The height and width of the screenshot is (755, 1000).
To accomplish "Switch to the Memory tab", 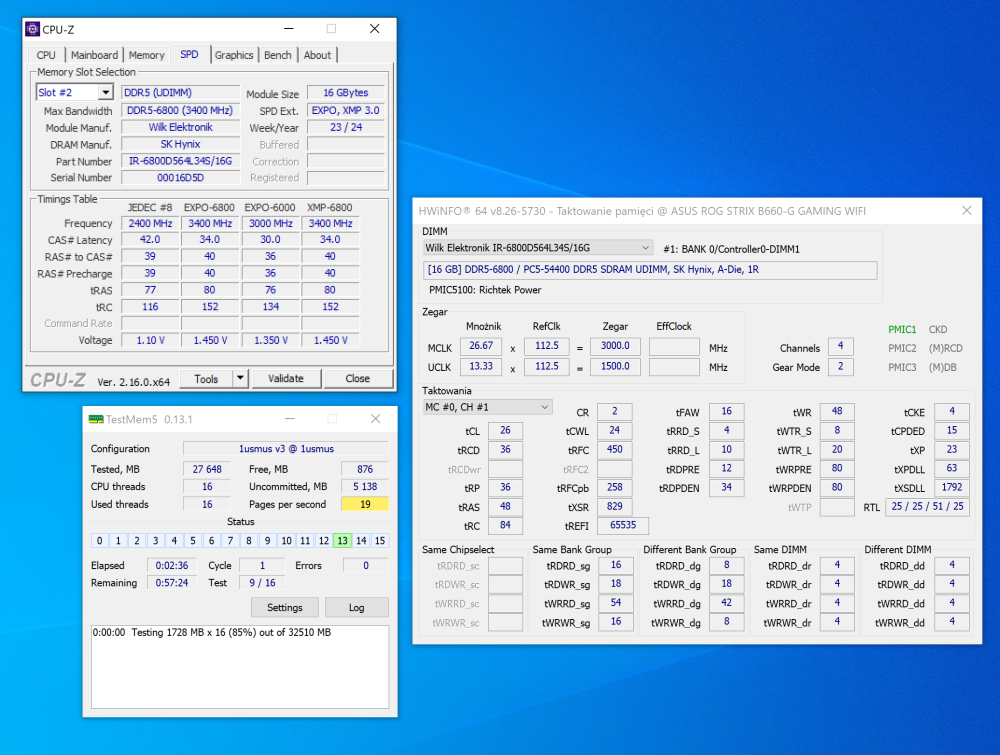I will 146,55.
